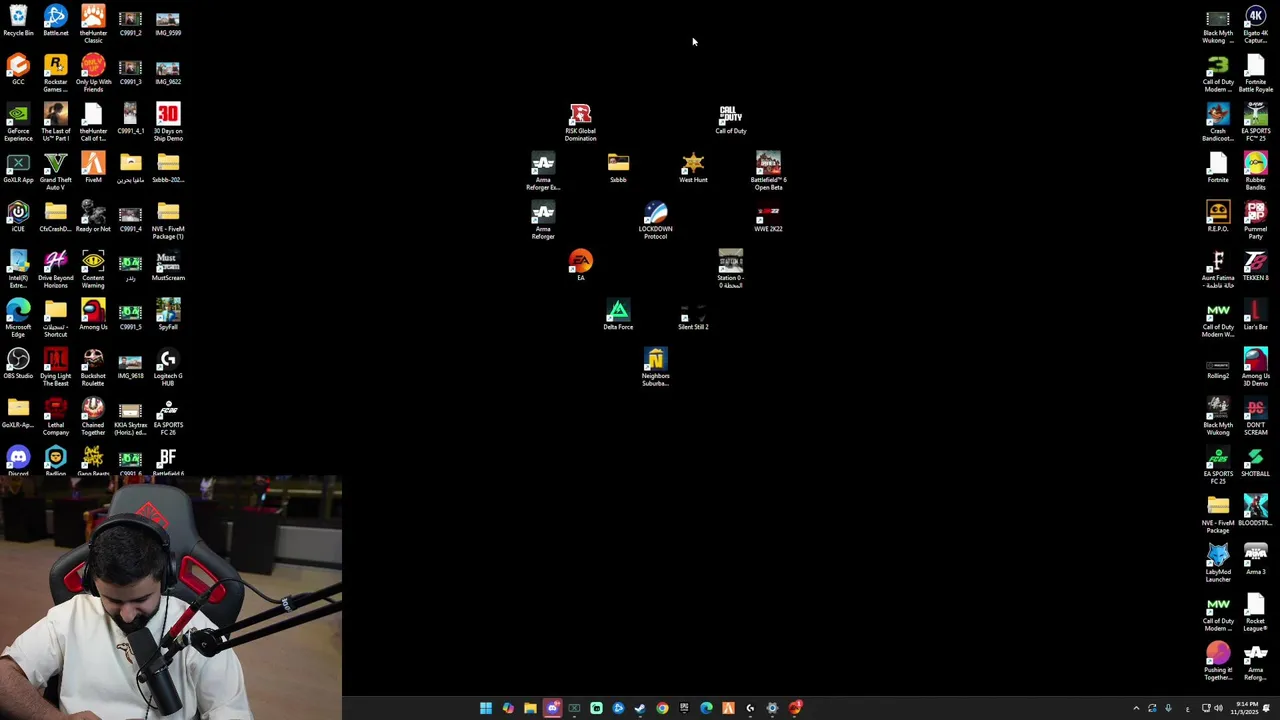This screenshot has height=720, width=1280.
Task: Select the Neighbors Suburban desktop icon
Action: pyautogui.click(x=656, y=368)
